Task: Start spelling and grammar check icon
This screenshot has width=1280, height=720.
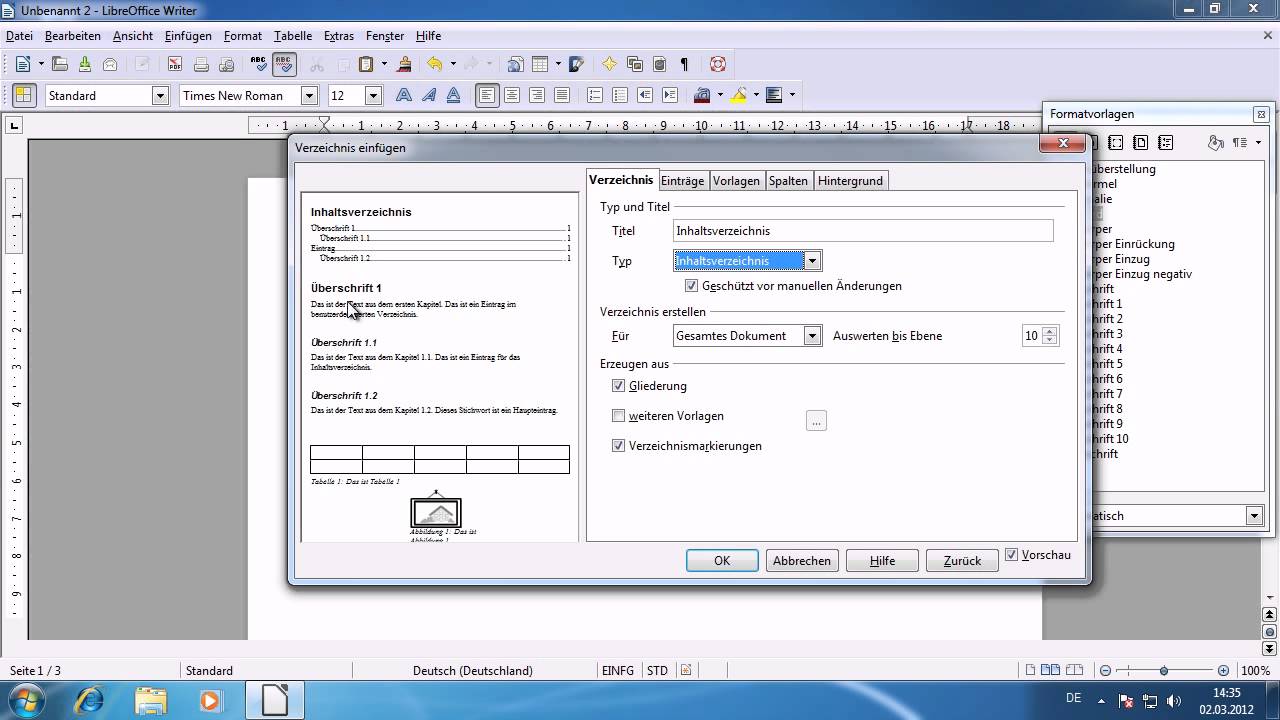Action: [x=259, y=64]
